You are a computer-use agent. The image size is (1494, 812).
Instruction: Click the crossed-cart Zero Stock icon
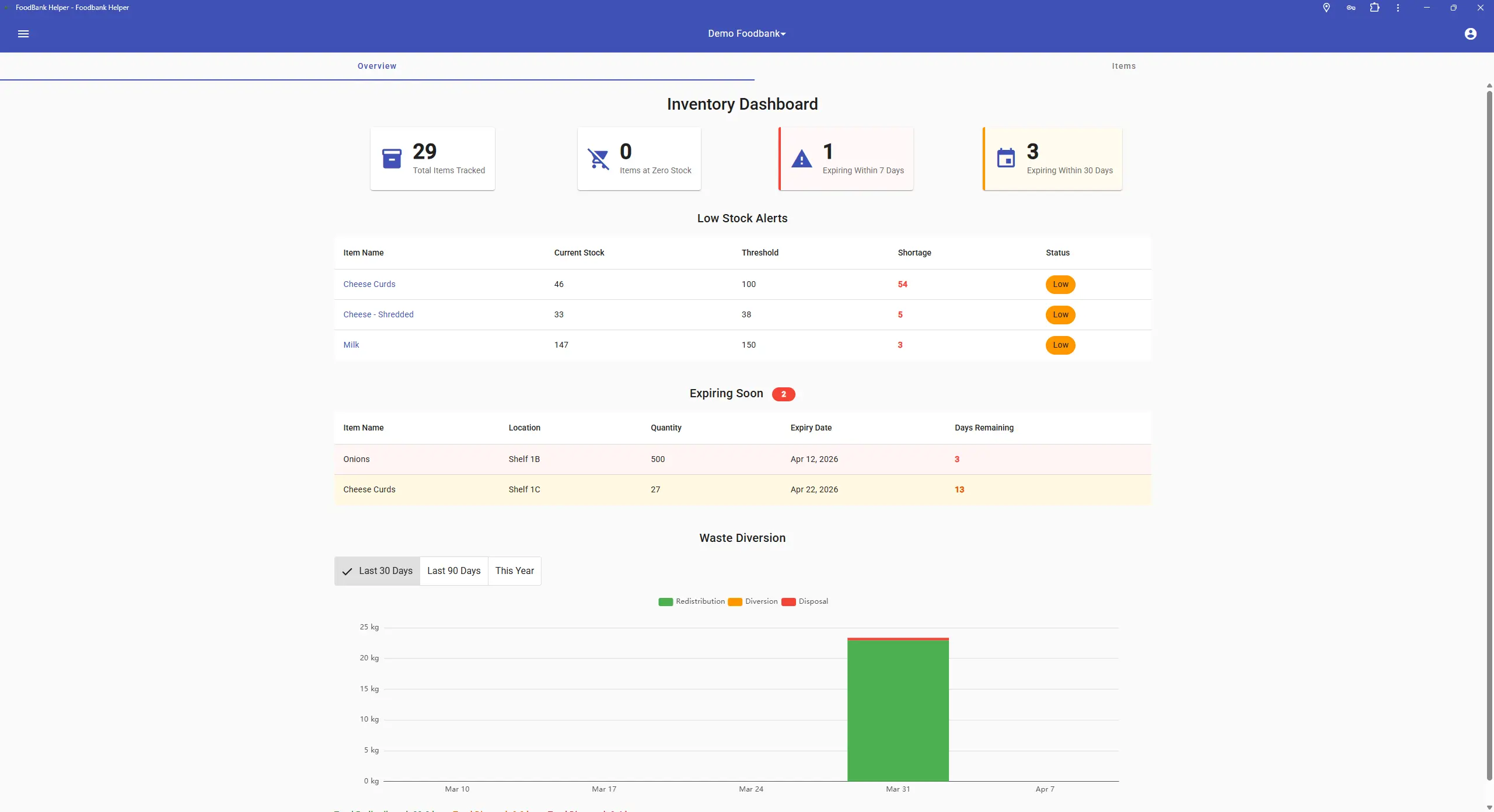[598, 158]
